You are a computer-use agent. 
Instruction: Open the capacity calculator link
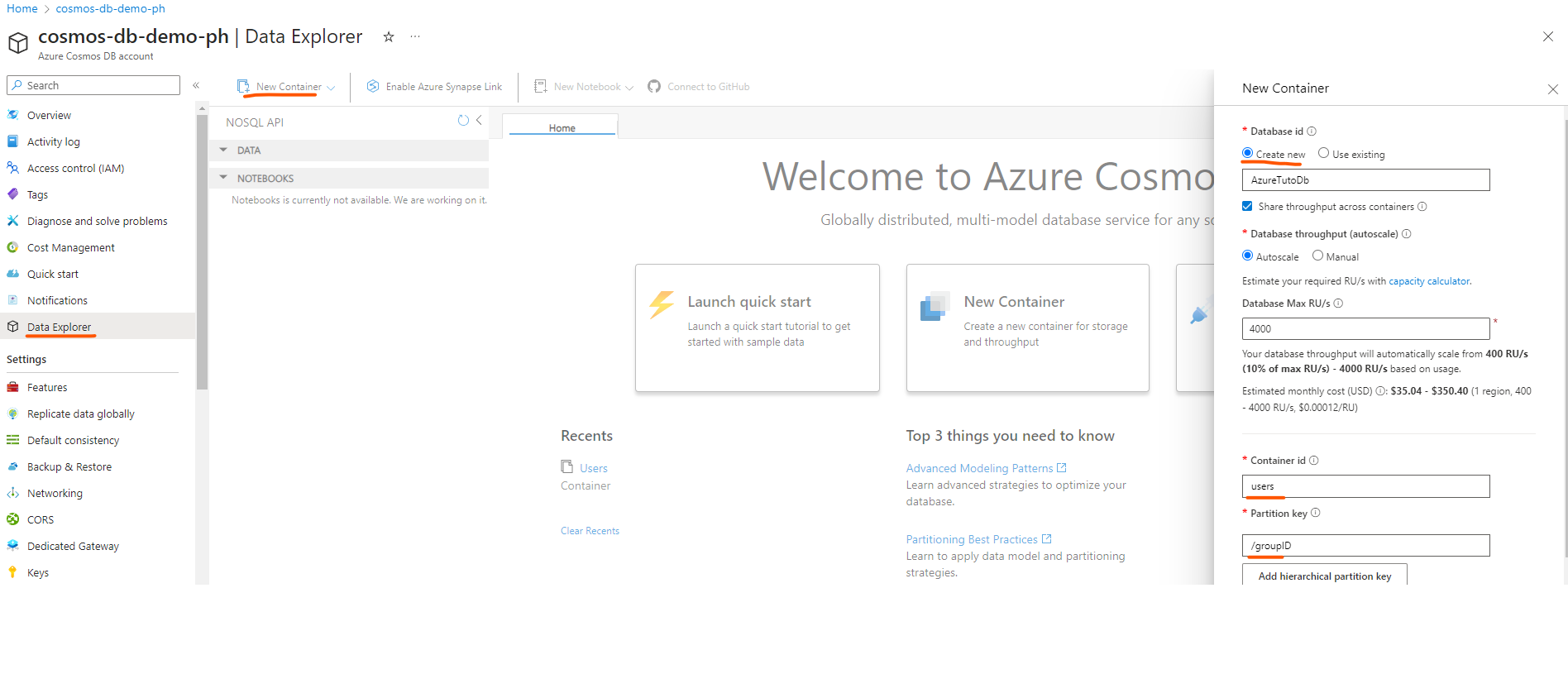[x=1429, y=281]
